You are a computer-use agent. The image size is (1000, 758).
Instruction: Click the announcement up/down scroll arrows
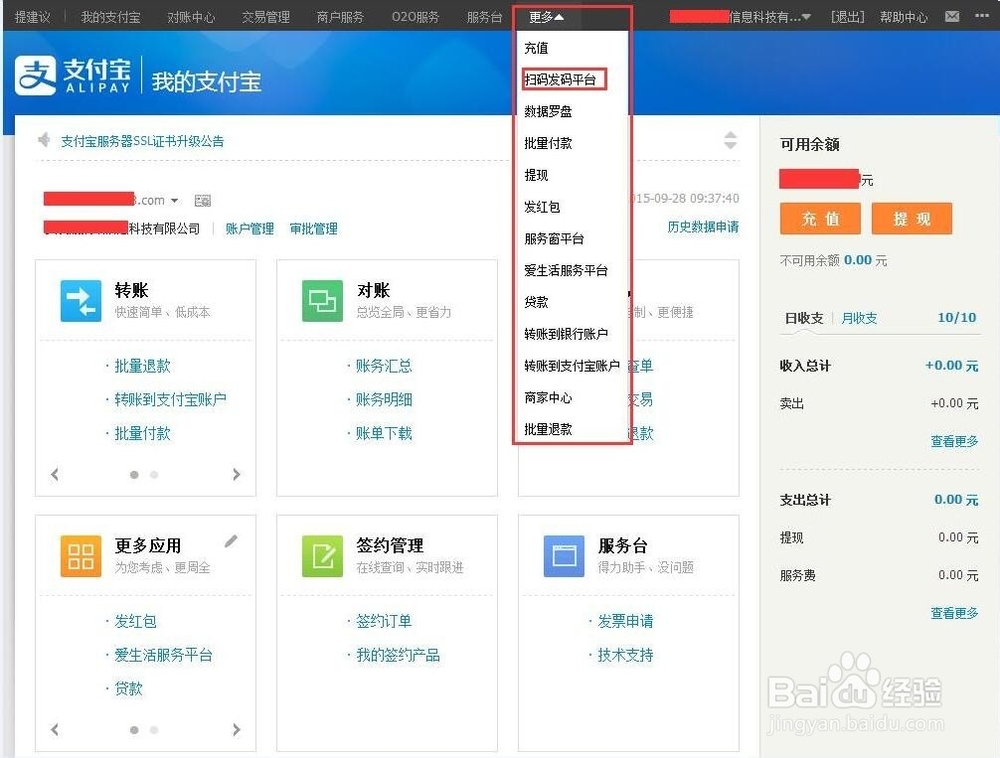(730, 140)
